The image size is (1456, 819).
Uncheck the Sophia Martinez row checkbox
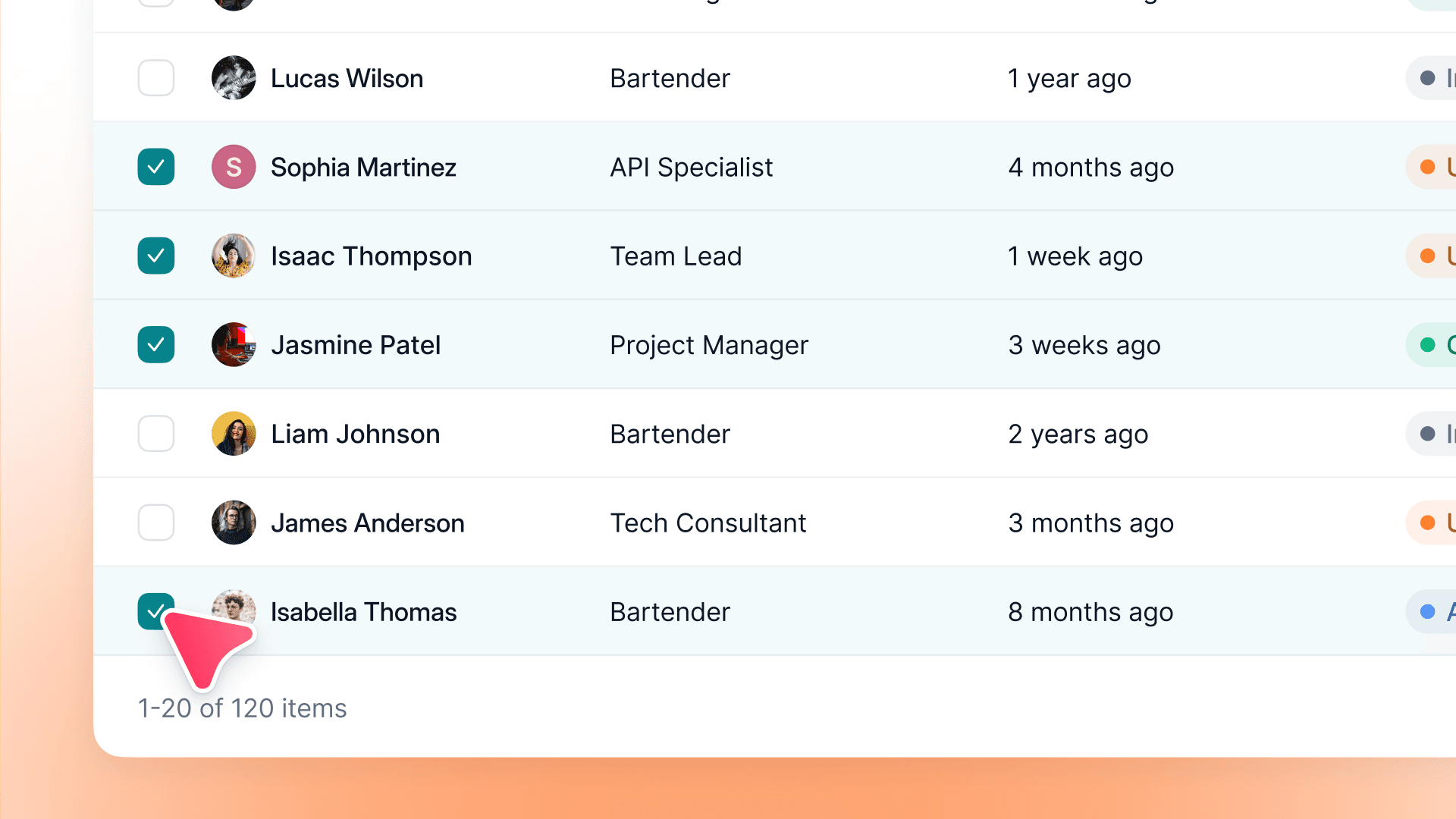tap(156, 167)
